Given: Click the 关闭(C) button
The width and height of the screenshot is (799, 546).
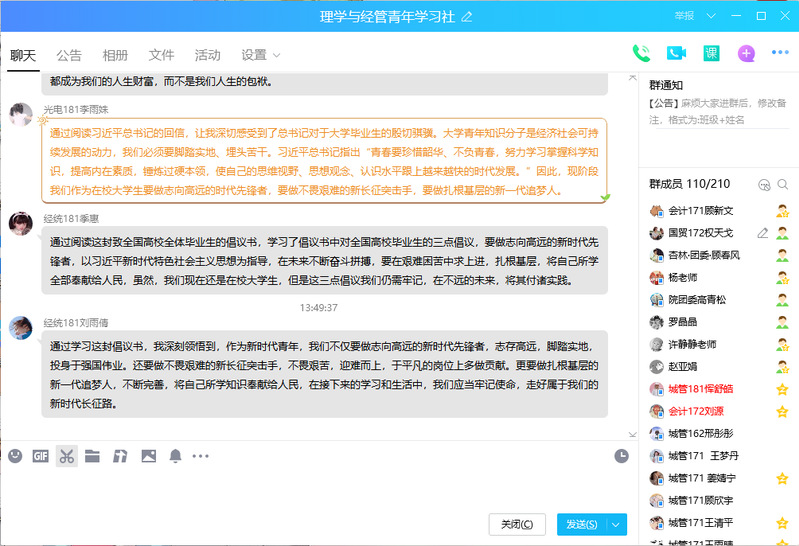Looking at the screenshot, I should pyautogui.click(x=517, y=524).
